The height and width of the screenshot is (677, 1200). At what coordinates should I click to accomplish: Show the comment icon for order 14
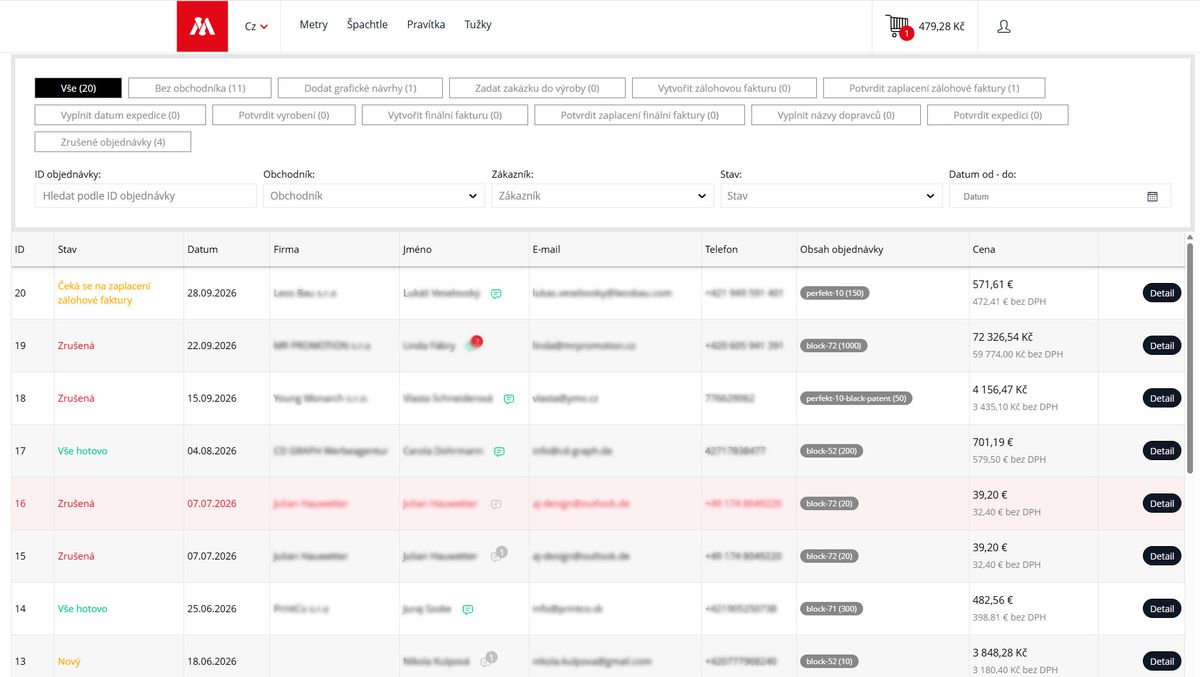(x=467, y=609)
